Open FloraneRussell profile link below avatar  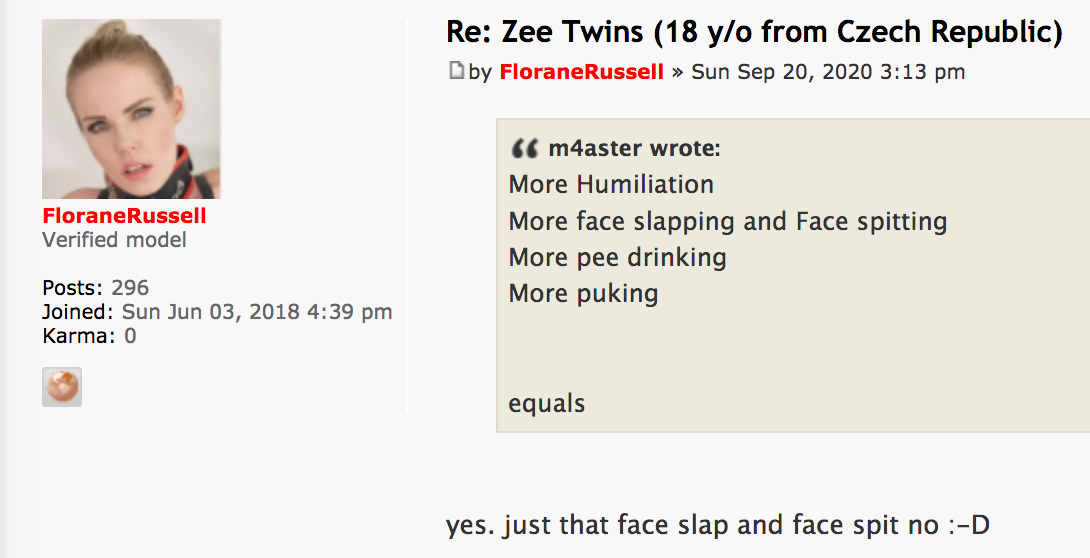point(124,216)
